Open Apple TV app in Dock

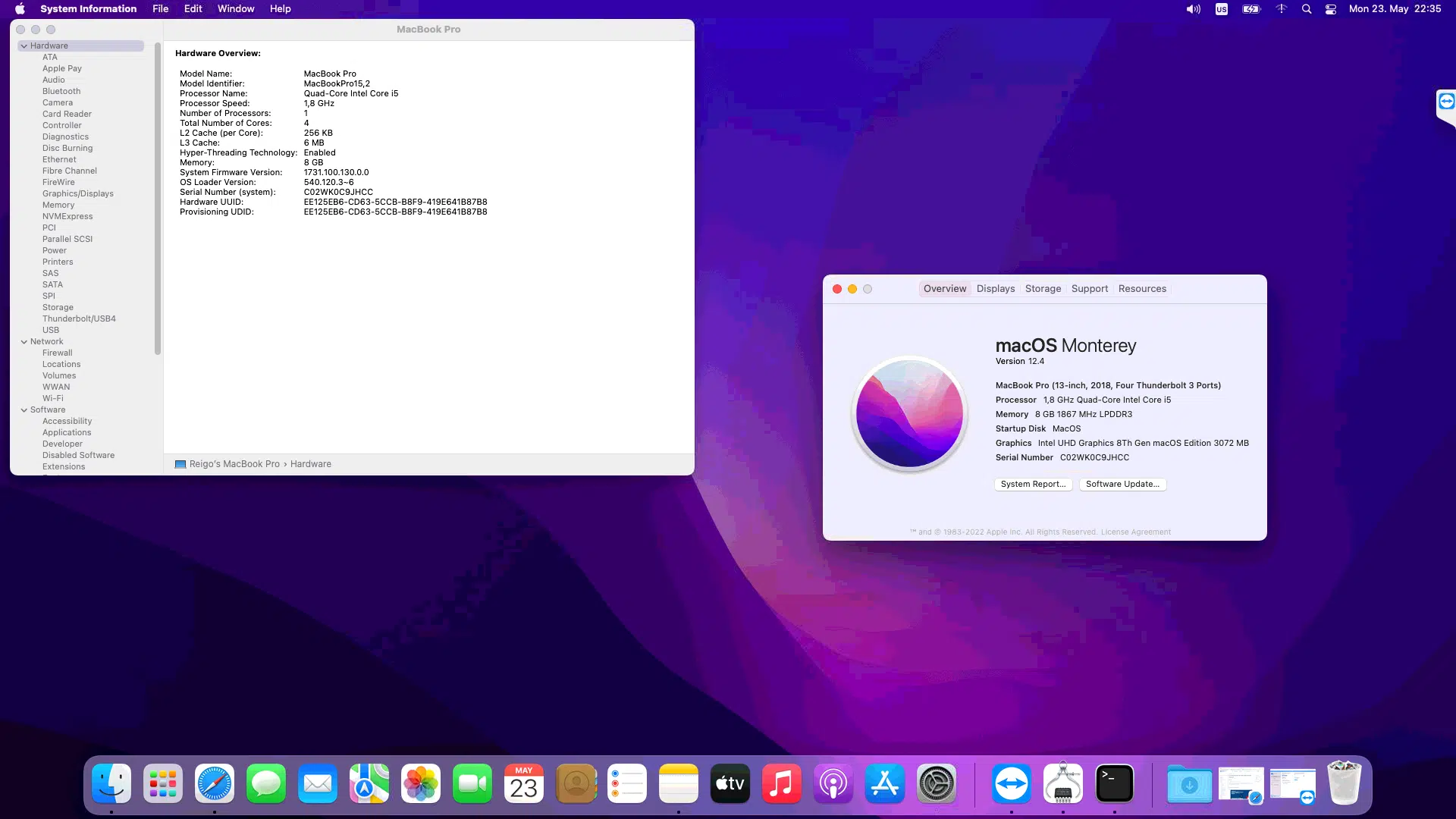[730, 783]
